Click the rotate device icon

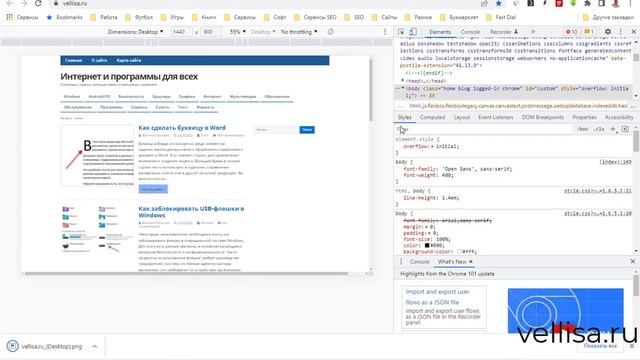[331, 31]
